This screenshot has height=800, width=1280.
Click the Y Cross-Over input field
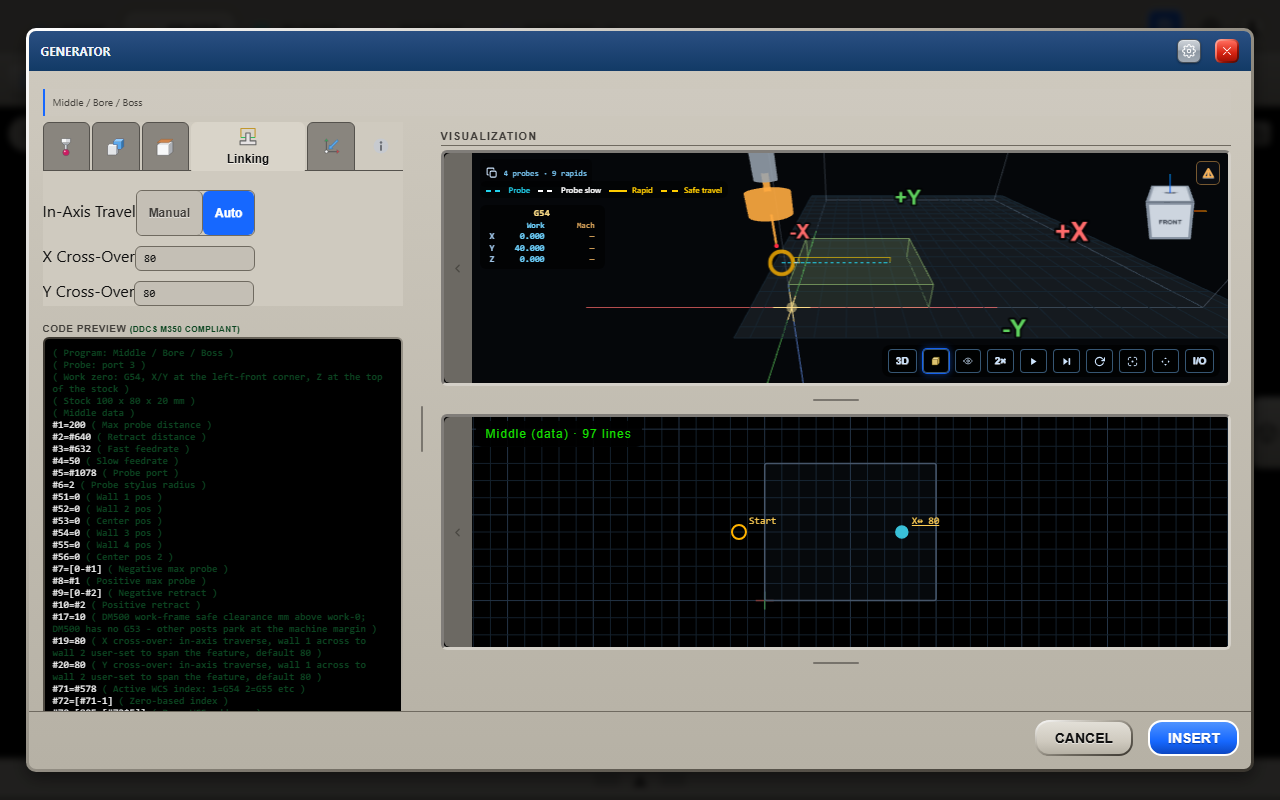(x=194, y=293)
